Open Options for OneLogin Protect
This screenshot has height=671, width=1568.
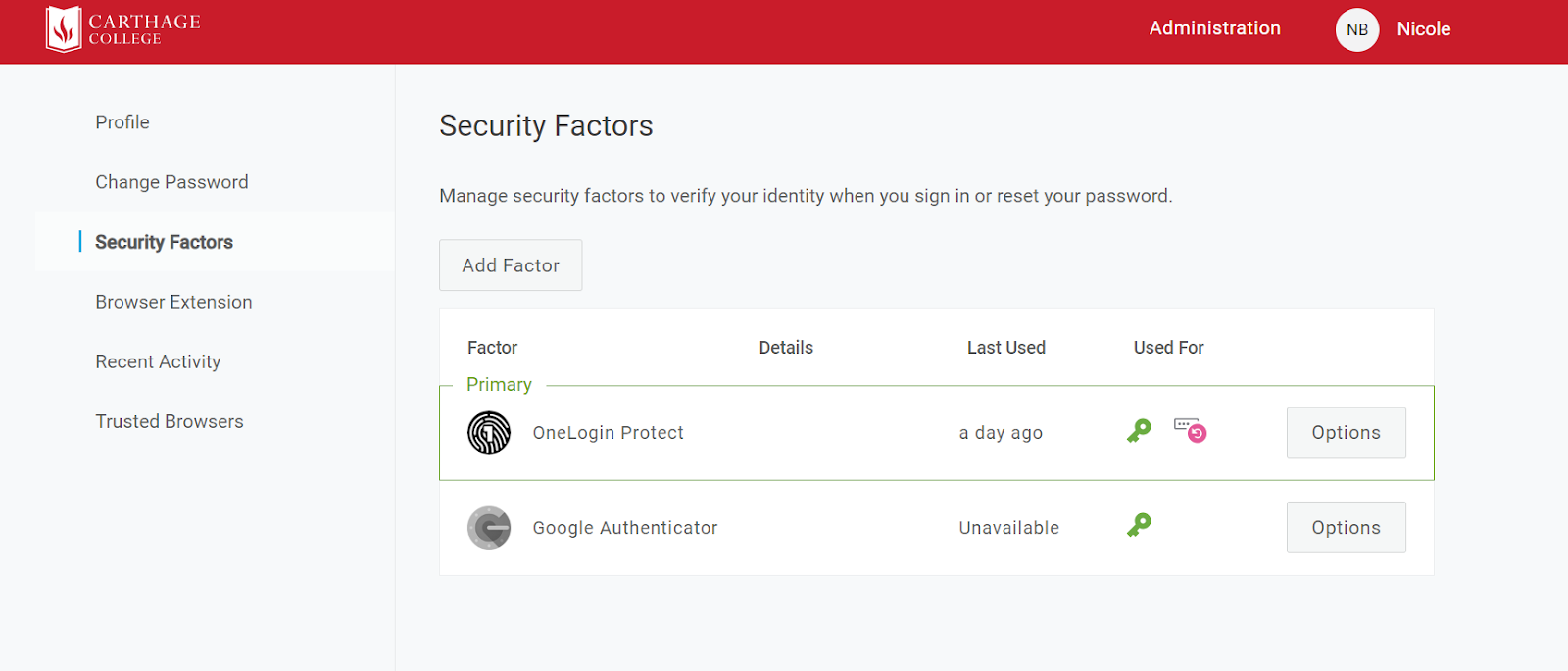(x=1347, y=433)
